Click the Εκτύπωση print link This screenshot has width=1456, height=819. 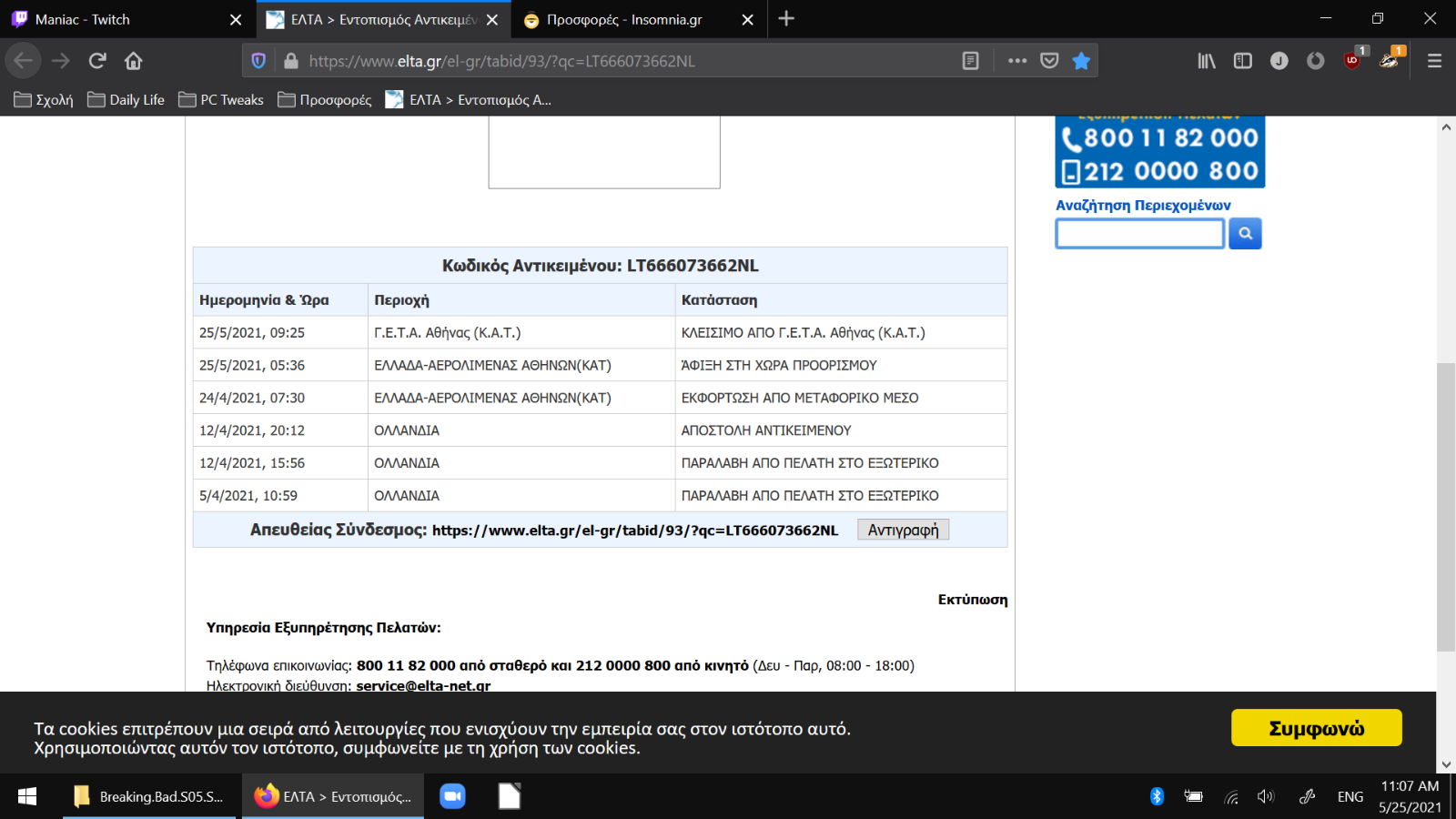click(973, 600)
